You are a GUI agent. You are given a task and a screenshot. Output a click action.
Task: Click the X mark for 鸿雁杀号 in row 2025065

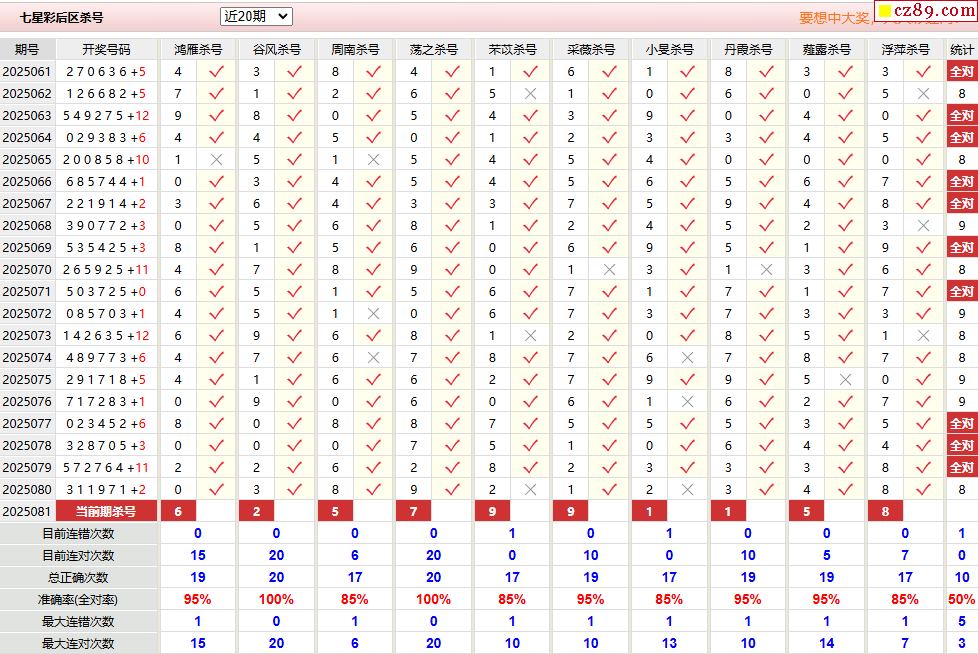point(216,160)
